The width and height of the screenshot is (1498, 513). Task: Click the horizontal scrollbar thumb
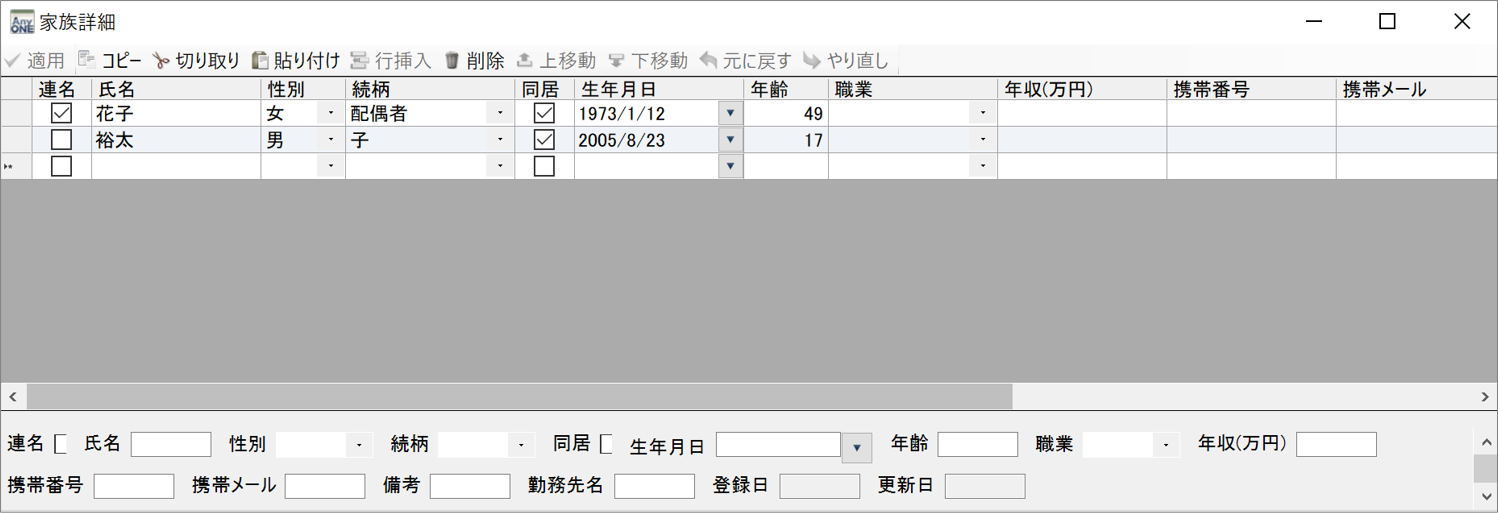click(x=520, y=397)
